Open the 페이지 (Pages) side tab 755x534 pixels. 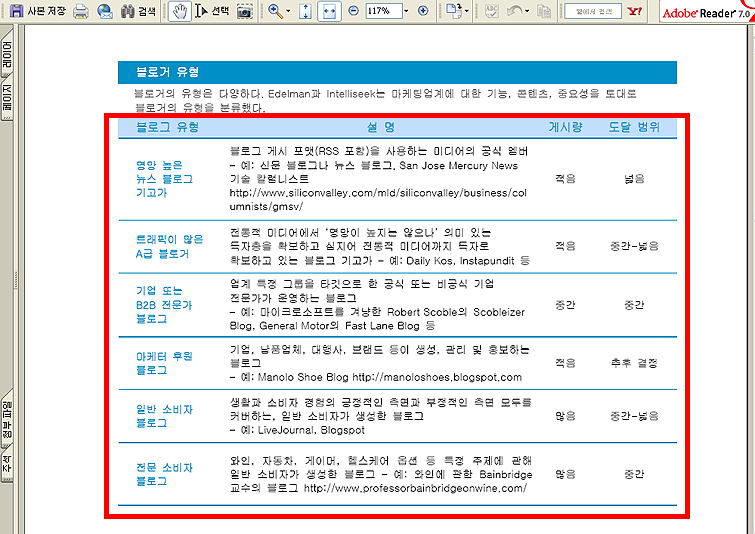[x=6, y=97]
